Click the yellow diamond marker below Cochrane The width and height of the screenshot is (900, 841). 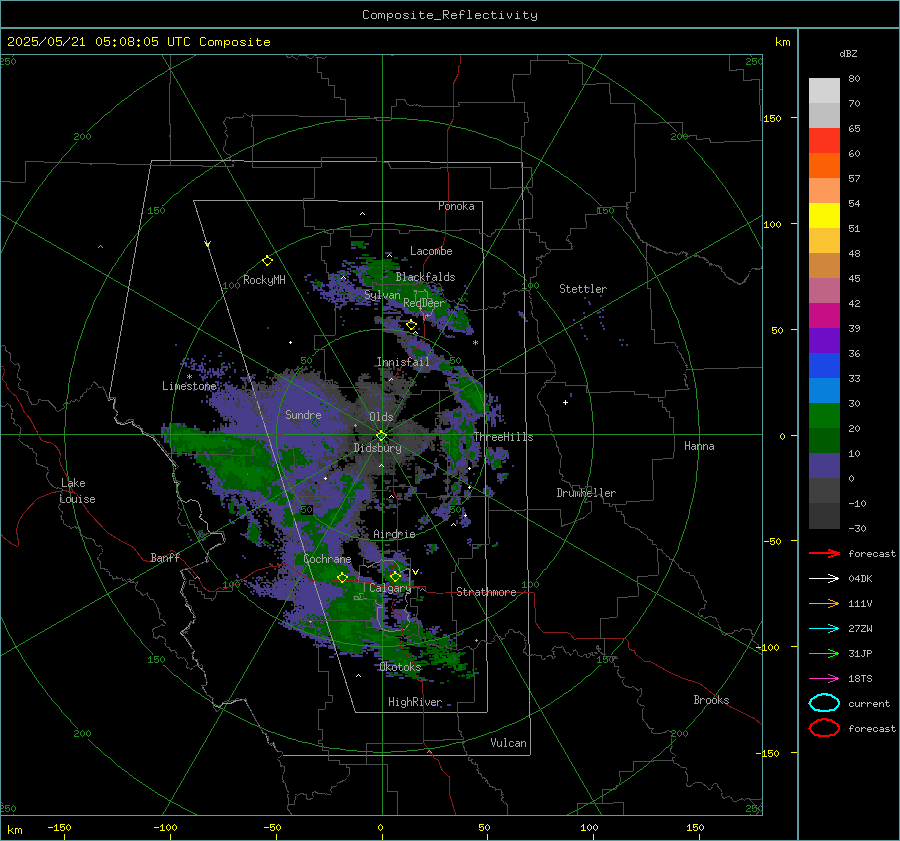[x=342, y=577]
